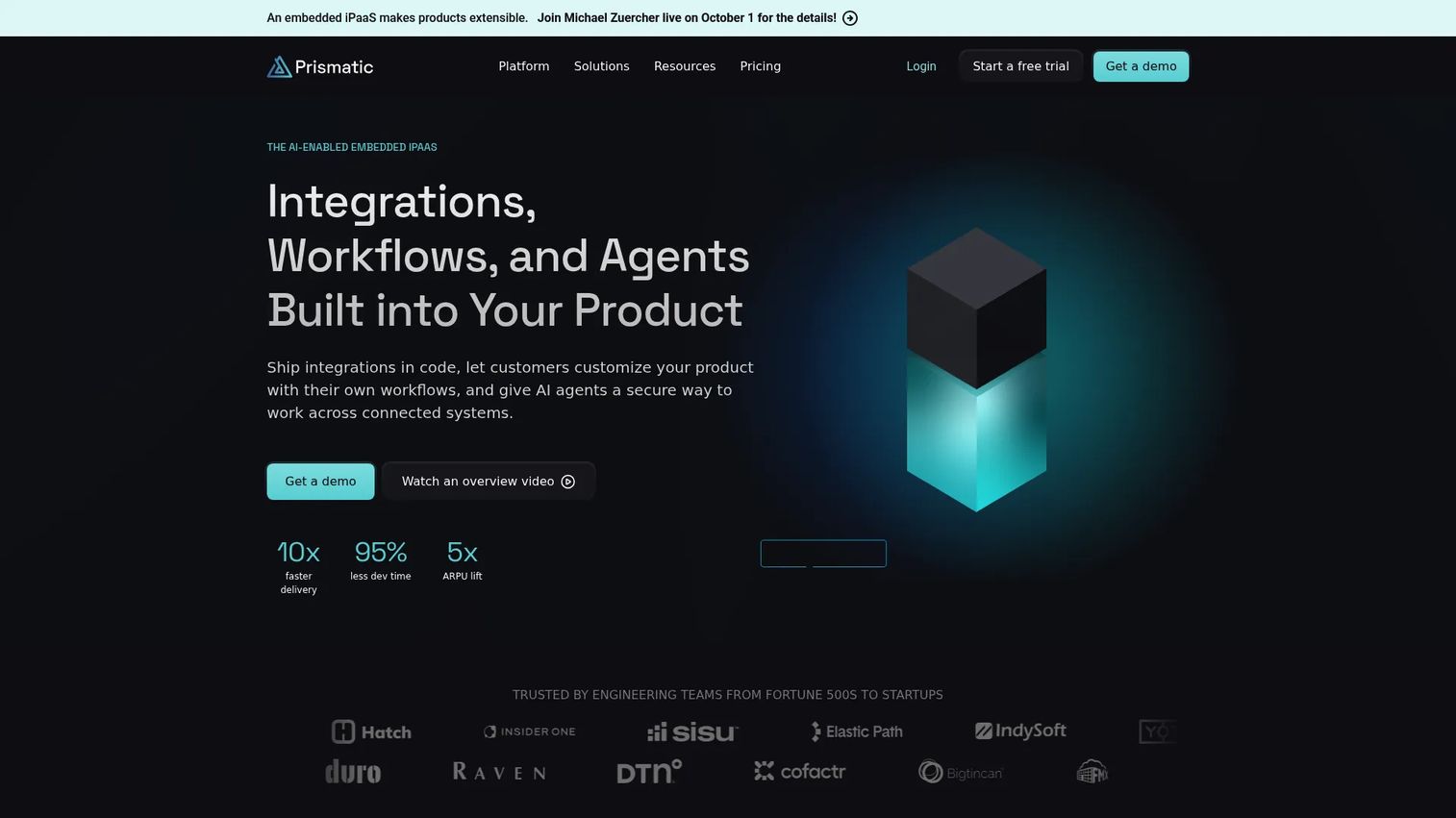Click the Elastic Path logo

(x=857, y=731)
